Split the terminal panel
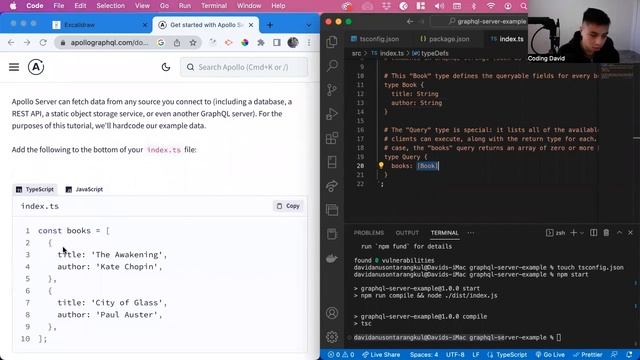This screenshot has width=640, height=360. [x=593, y=233]
